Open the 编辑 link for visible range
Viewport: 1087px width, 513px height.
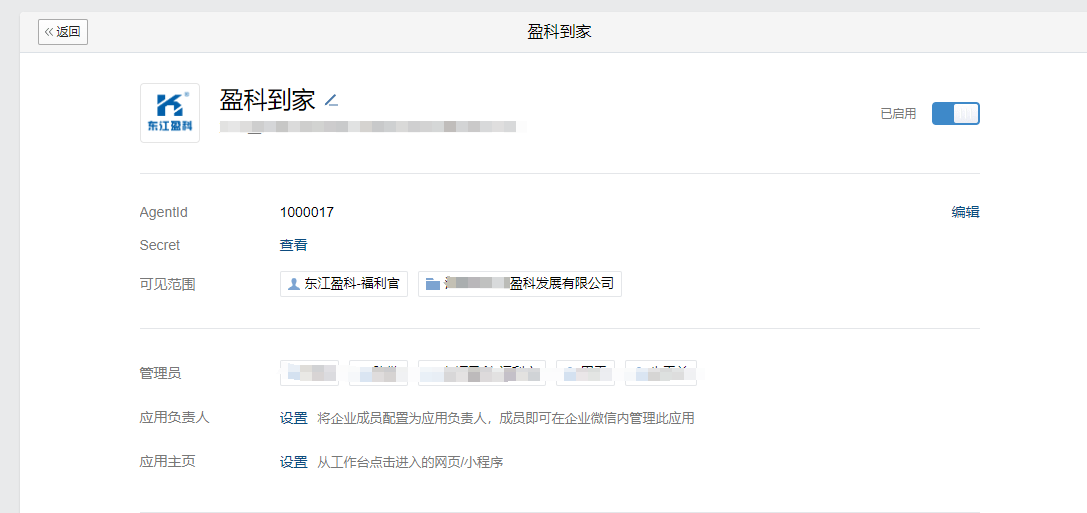click(965, 212)
